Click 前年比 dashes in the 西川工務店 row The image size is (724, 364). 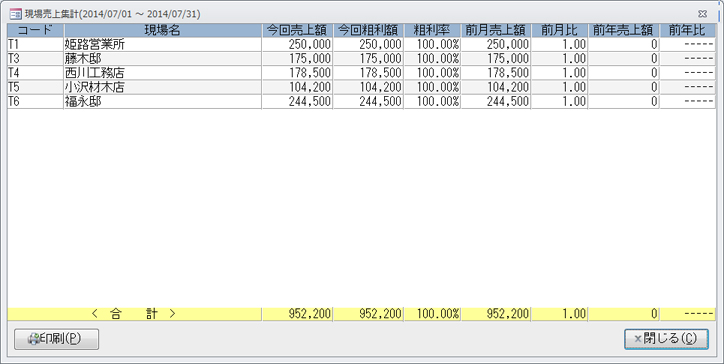[x=687, y=73]
